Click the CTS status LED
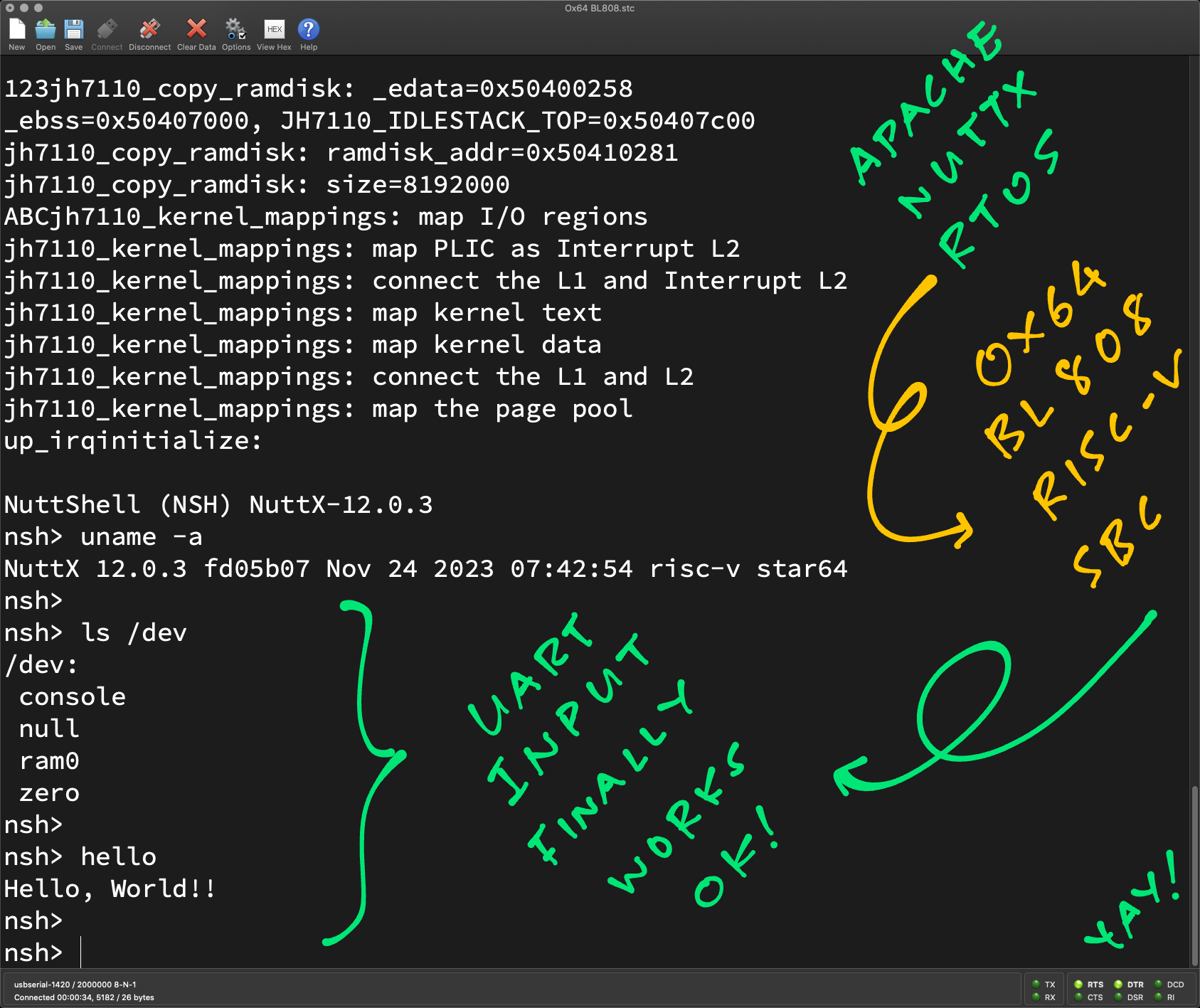Viewport: 1200px width, 1008px height. [x=1078, y=997]
